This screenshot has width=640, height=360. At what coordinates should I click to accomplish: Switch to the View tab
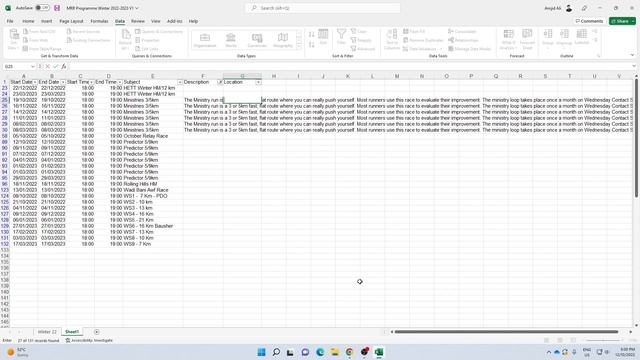156,21
